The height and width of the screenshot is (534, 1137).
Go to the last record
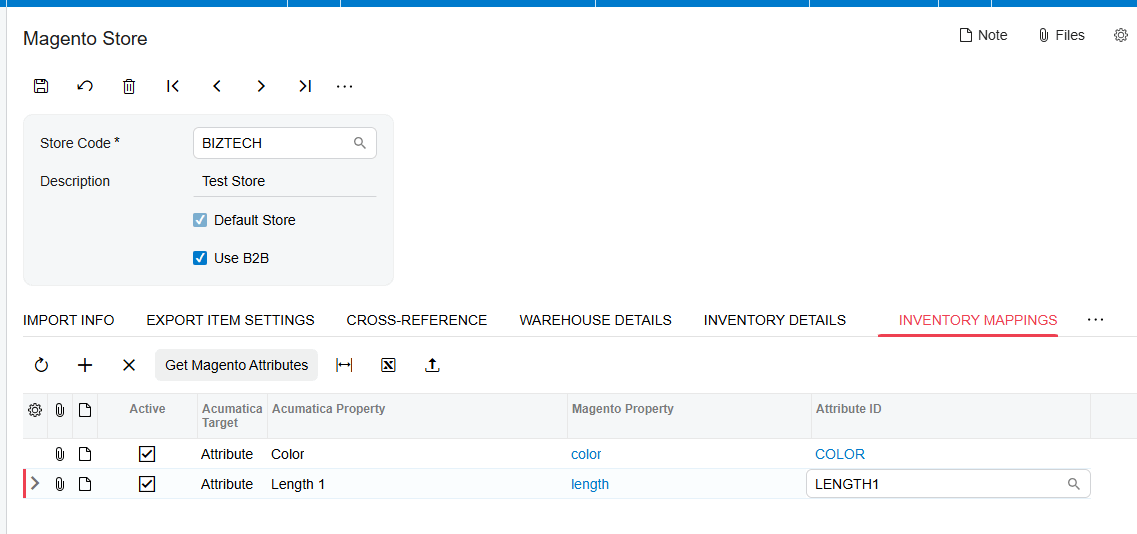click(305, 86)
